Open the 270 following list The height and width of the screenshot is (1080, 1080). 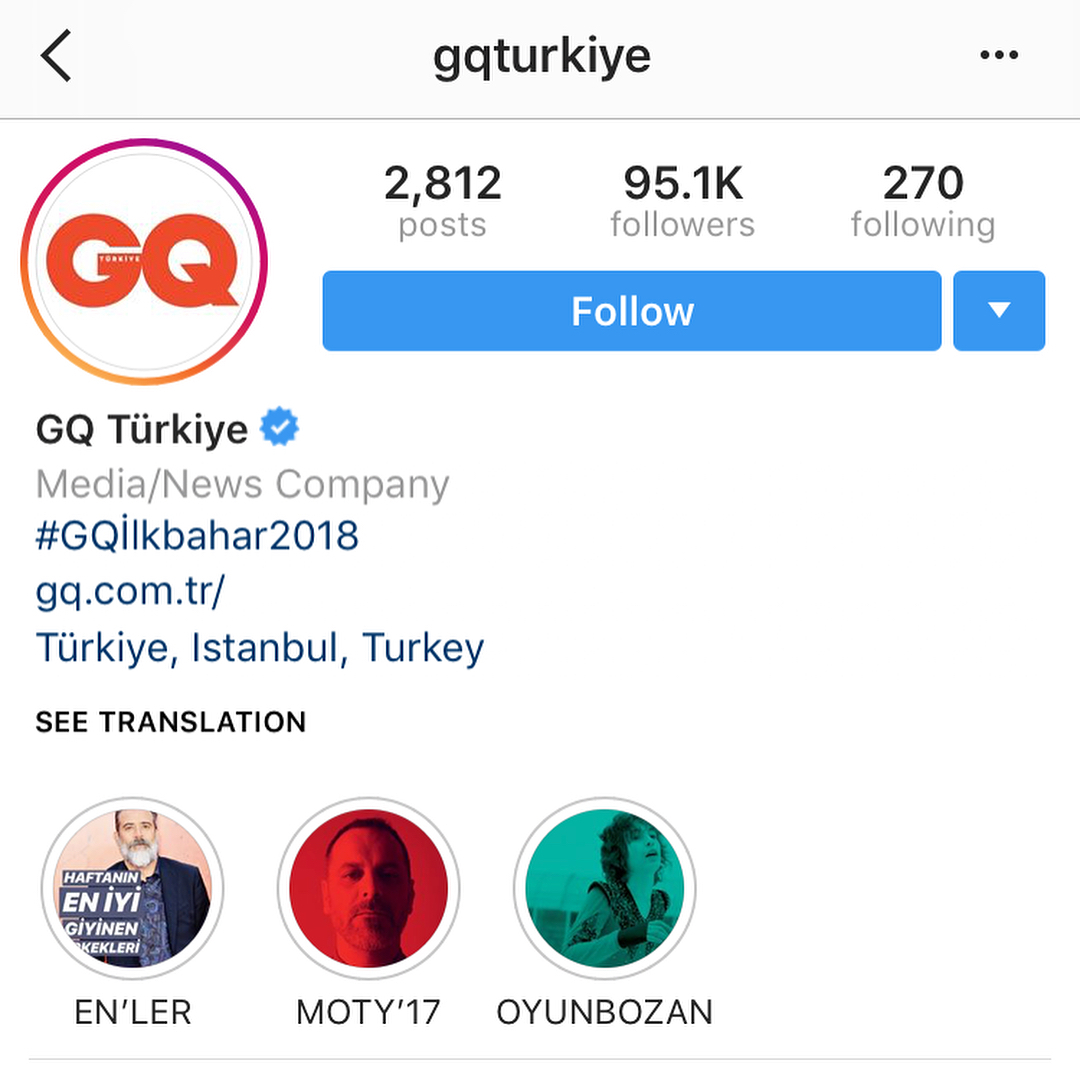(923, 201)
